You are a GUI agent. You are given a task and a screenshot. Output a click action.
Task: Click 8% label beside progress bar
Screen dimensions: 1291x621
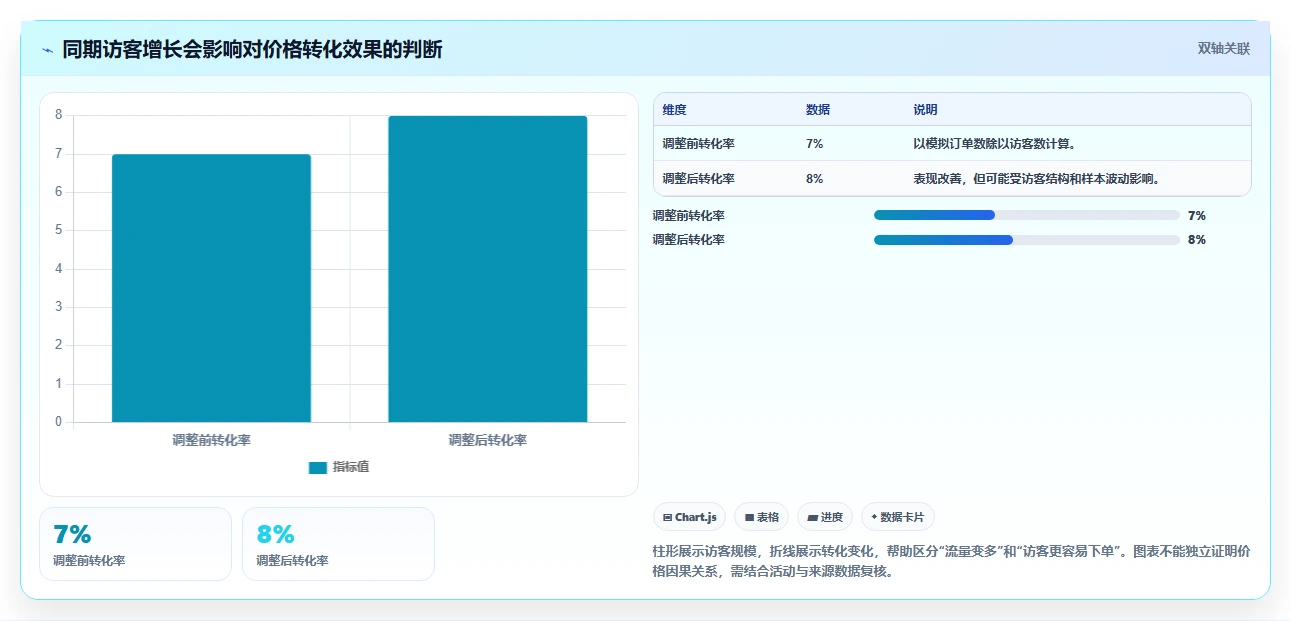(x=1197, y=240)
